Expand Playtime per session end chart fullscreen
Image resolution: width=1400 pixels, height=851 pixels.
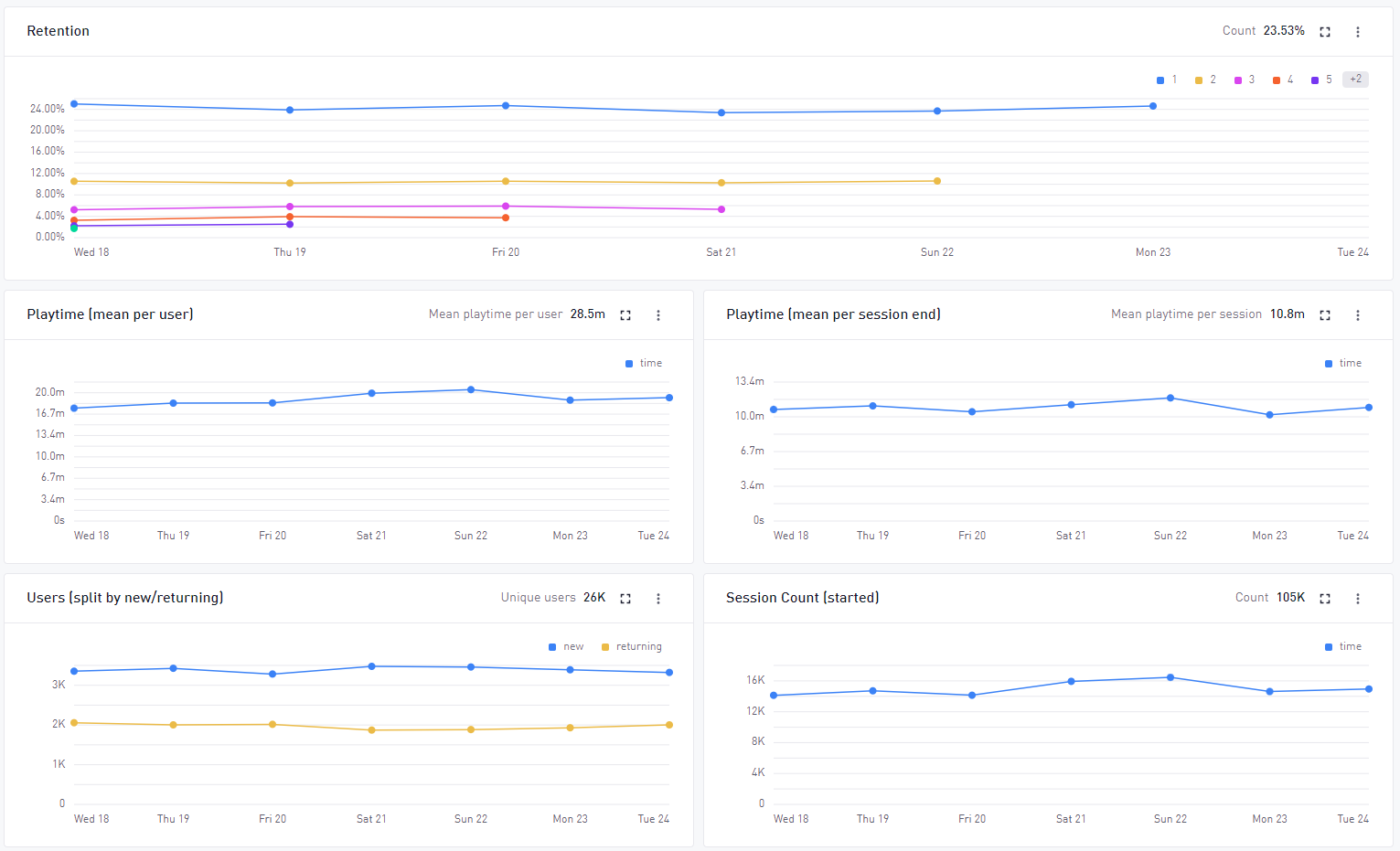[1325, 315]
